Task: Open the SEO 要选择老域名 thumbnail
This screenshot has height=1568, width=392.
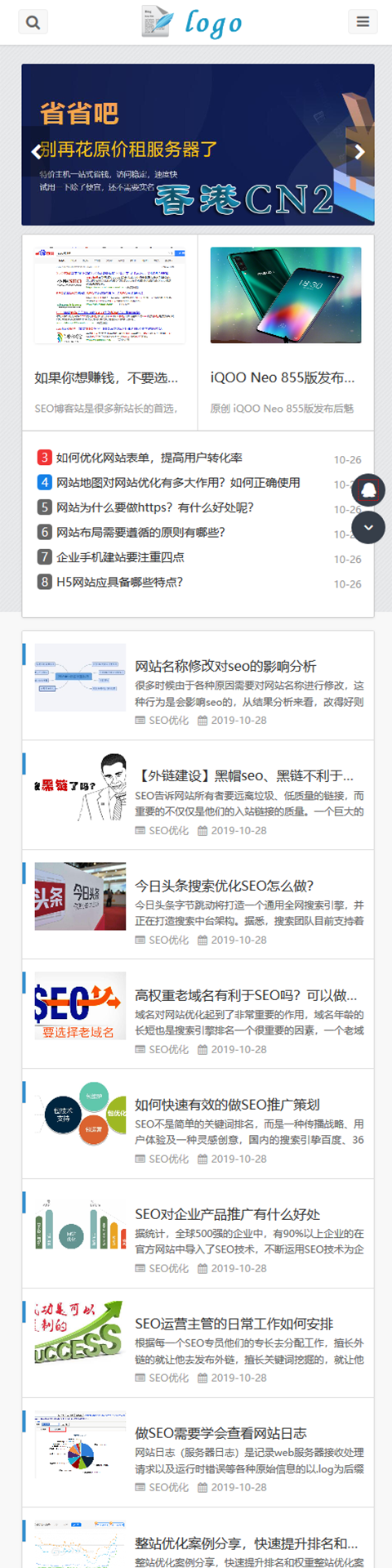Action: click(x=80, y=1006)
